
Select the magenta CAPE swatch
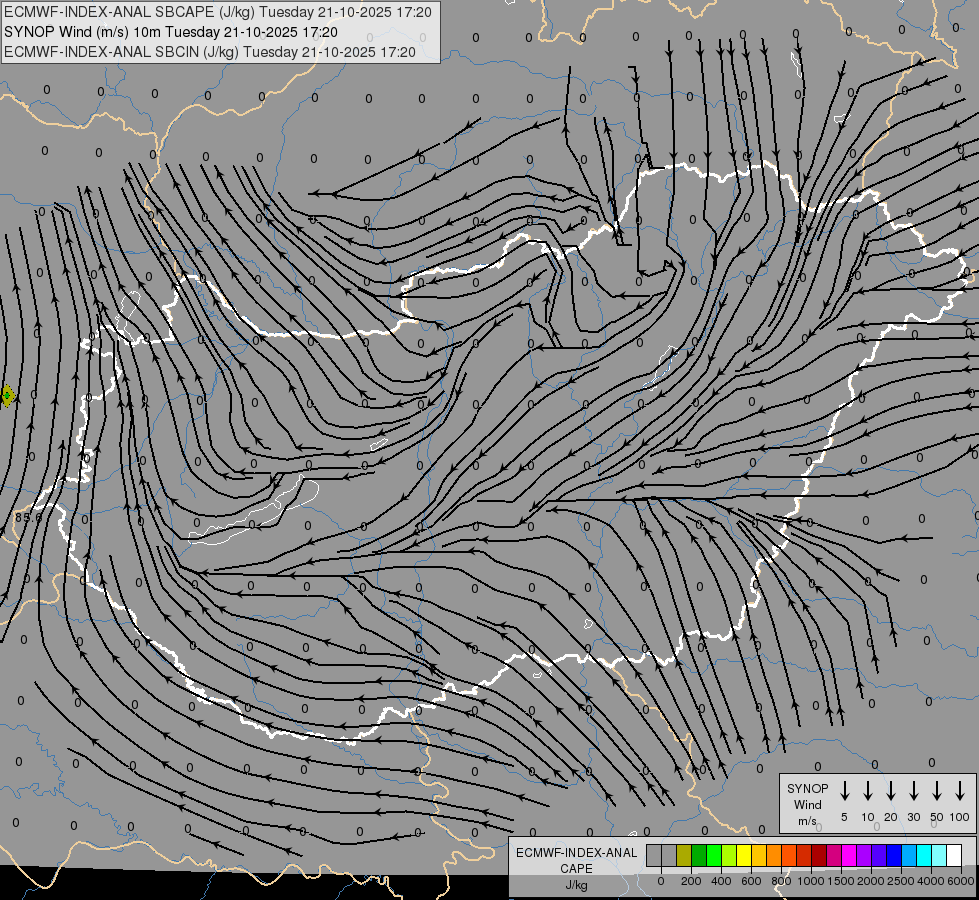(x=850, y=855)
